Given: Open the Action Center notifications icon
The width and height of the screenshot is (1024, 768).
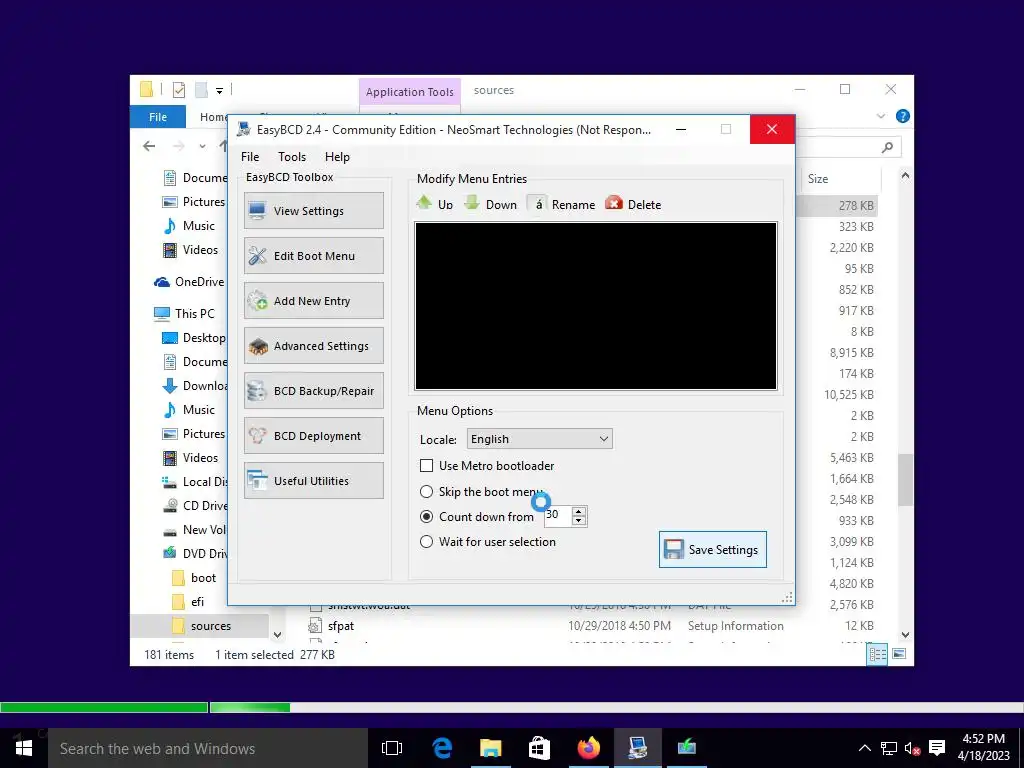Looking at the screenshot, I should click(x=936, y=748).
